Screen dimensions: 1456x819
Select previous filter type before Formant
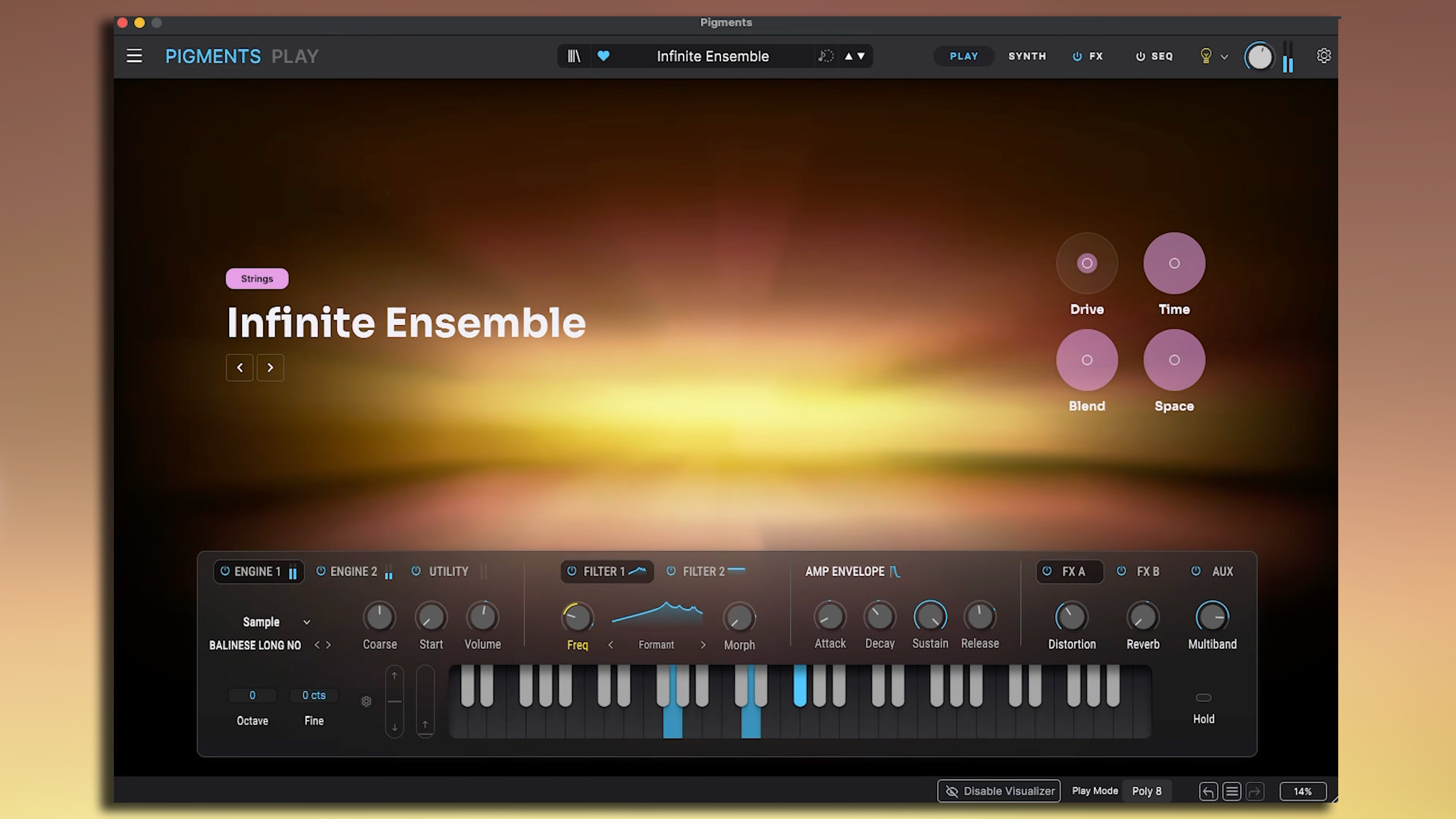coord(611,645)
